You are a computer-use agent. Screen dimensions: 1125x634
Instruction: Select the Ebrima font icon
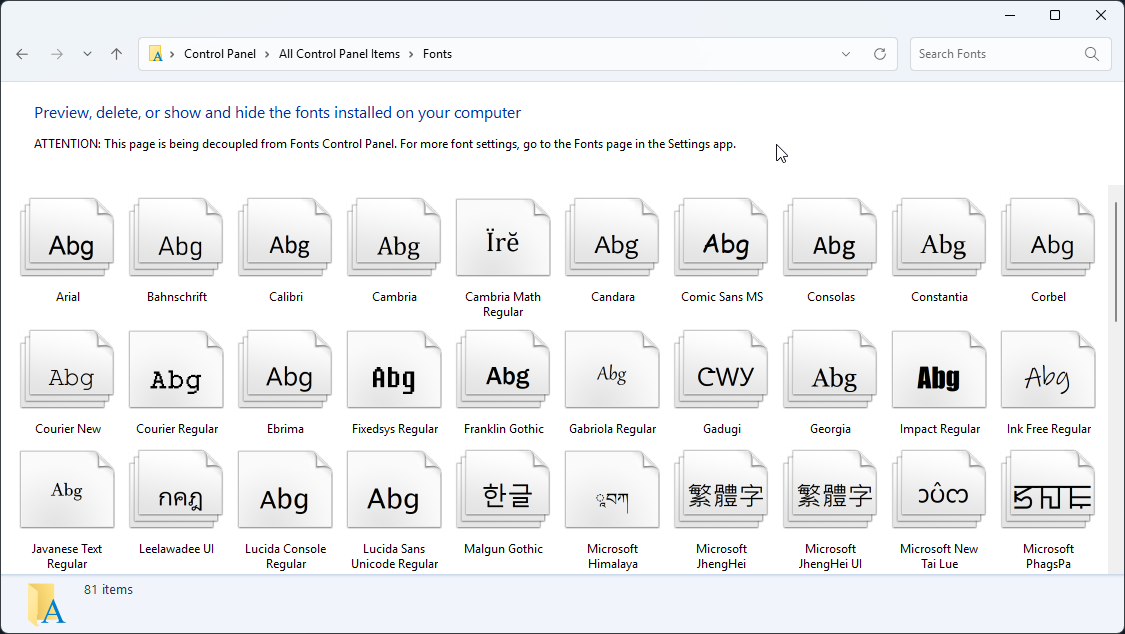tap(286, 369)
